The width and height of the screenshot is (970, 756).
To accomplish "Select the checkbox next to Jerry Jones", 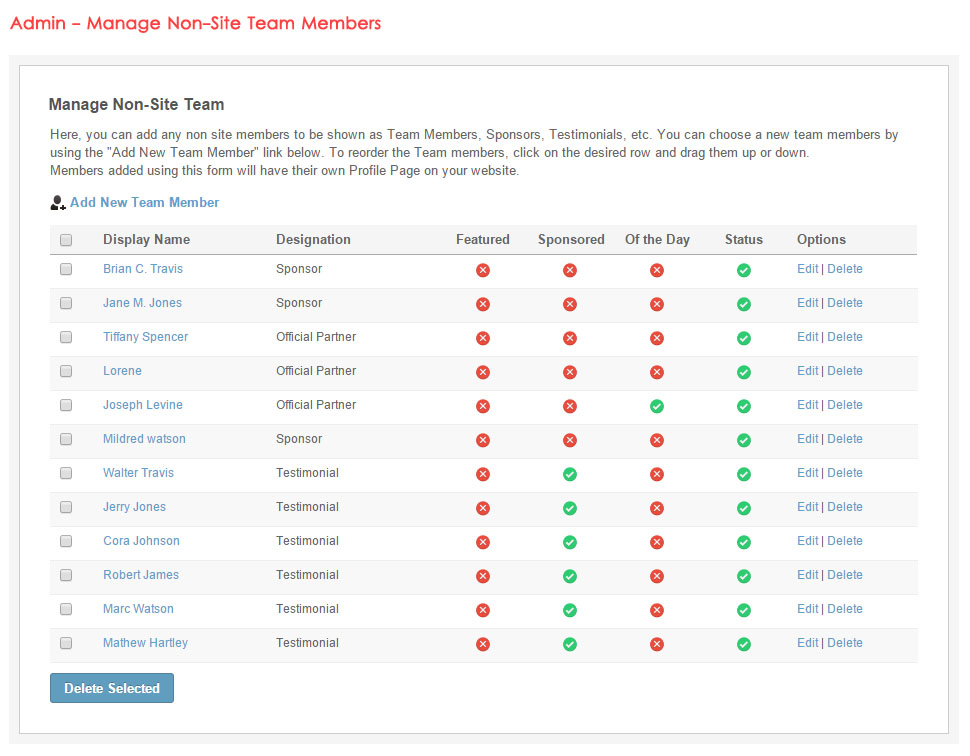I will 66,507.
